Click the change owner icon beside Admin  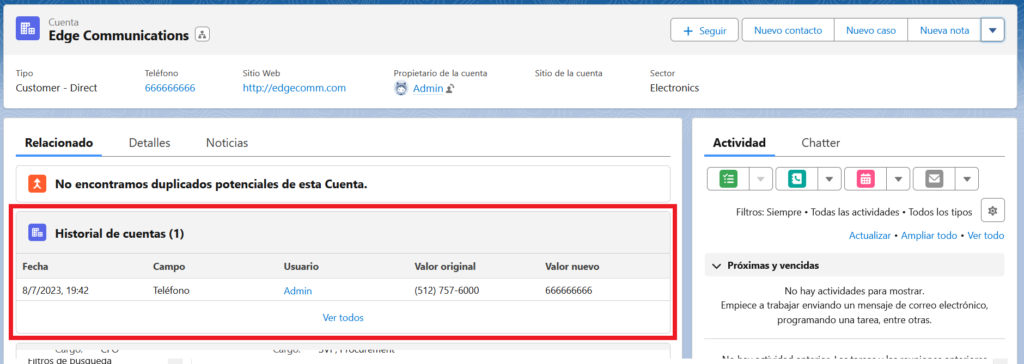coord(450,88)
